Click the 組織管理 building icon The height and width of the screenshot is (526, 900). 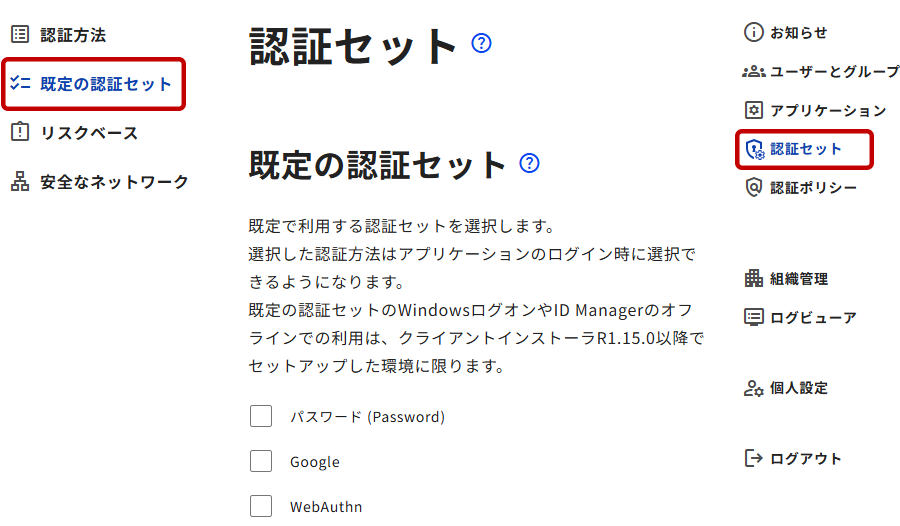coord(753,278)
